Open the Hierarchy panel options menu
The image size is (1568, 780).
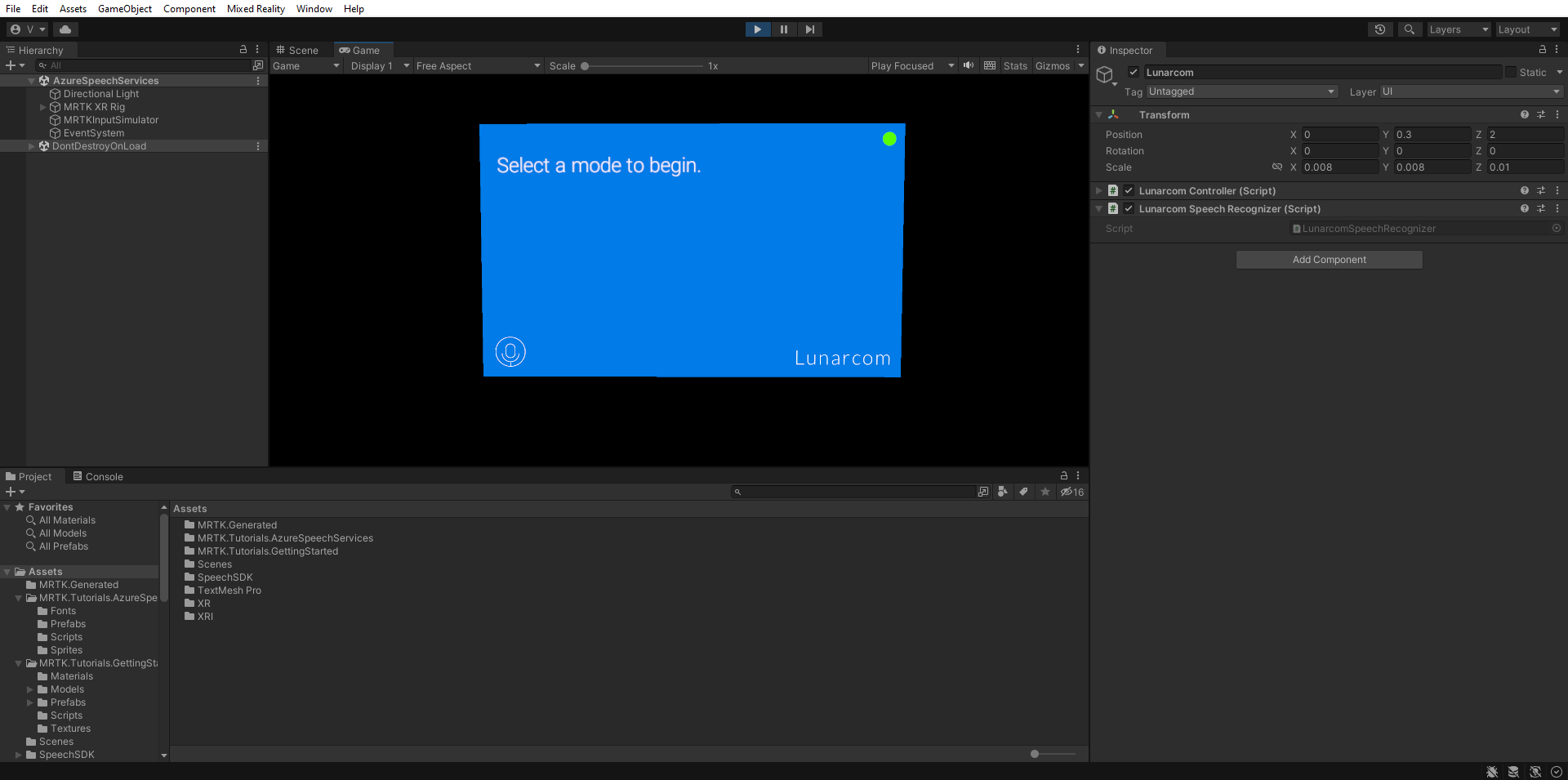tap(257, 50)
